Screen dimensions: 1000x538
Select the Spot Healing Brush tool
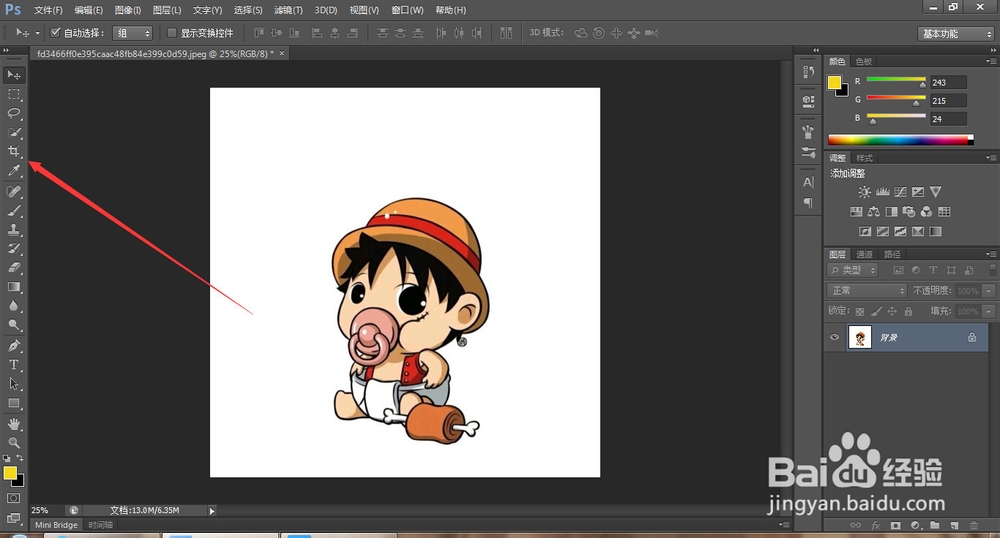13,191
